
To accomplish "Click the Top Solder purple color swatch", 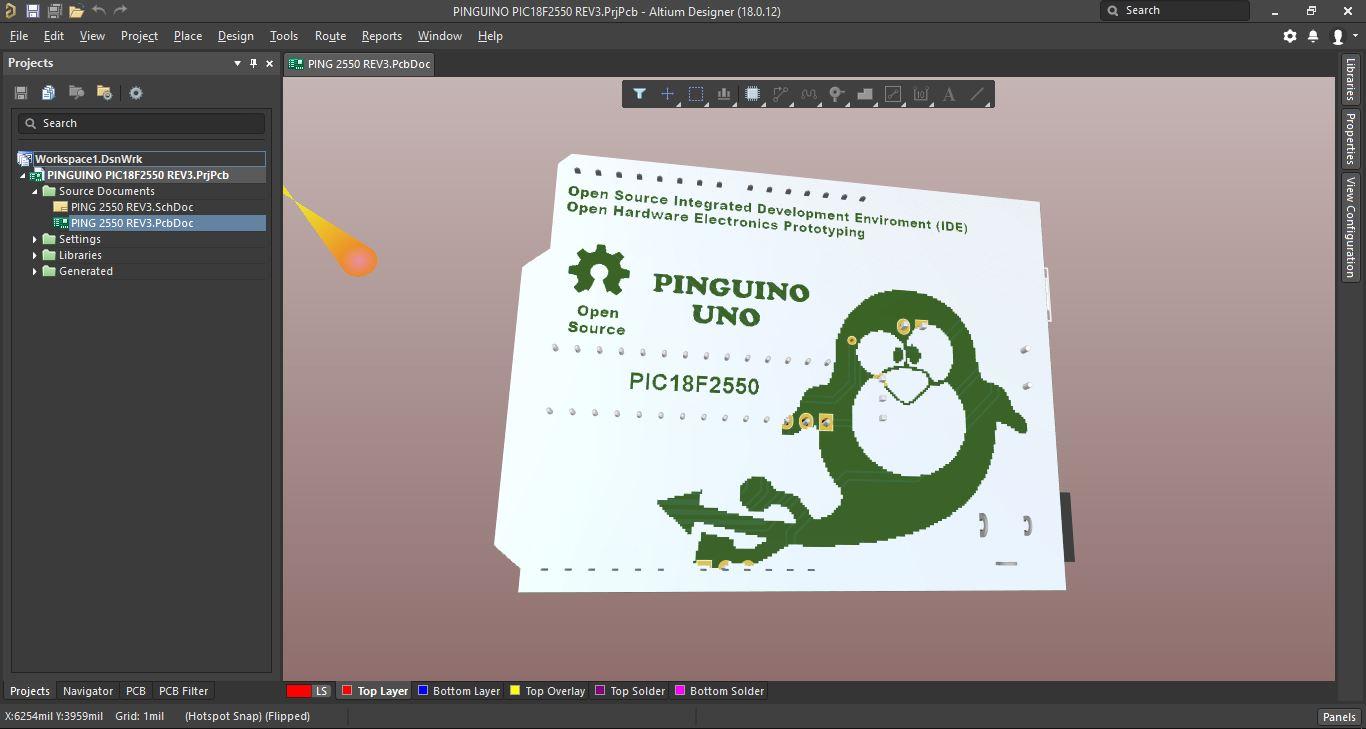I will pyautogui.click(x=600, y=691).
